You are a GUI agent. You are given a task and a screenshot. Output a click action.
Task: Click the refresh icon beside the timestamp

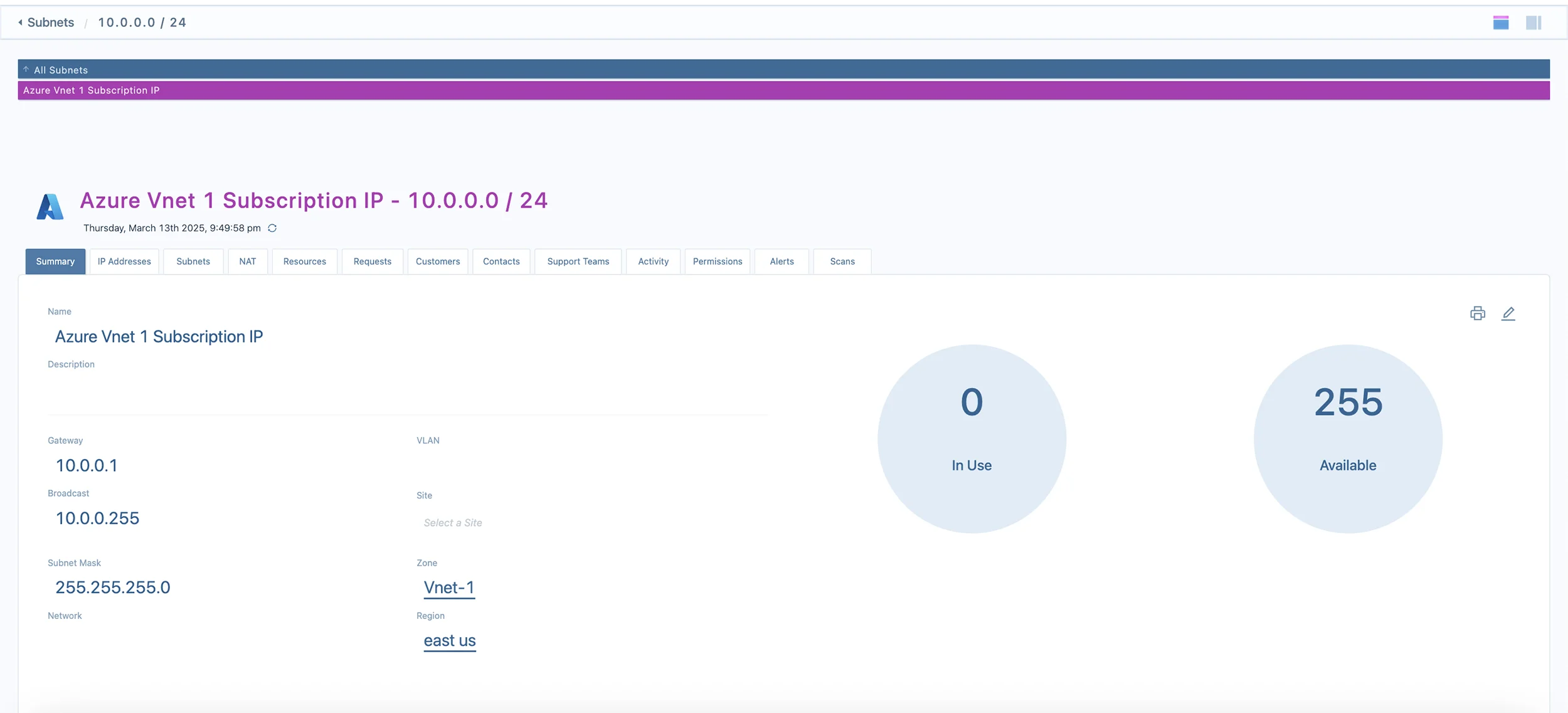[x=272, y=228]
